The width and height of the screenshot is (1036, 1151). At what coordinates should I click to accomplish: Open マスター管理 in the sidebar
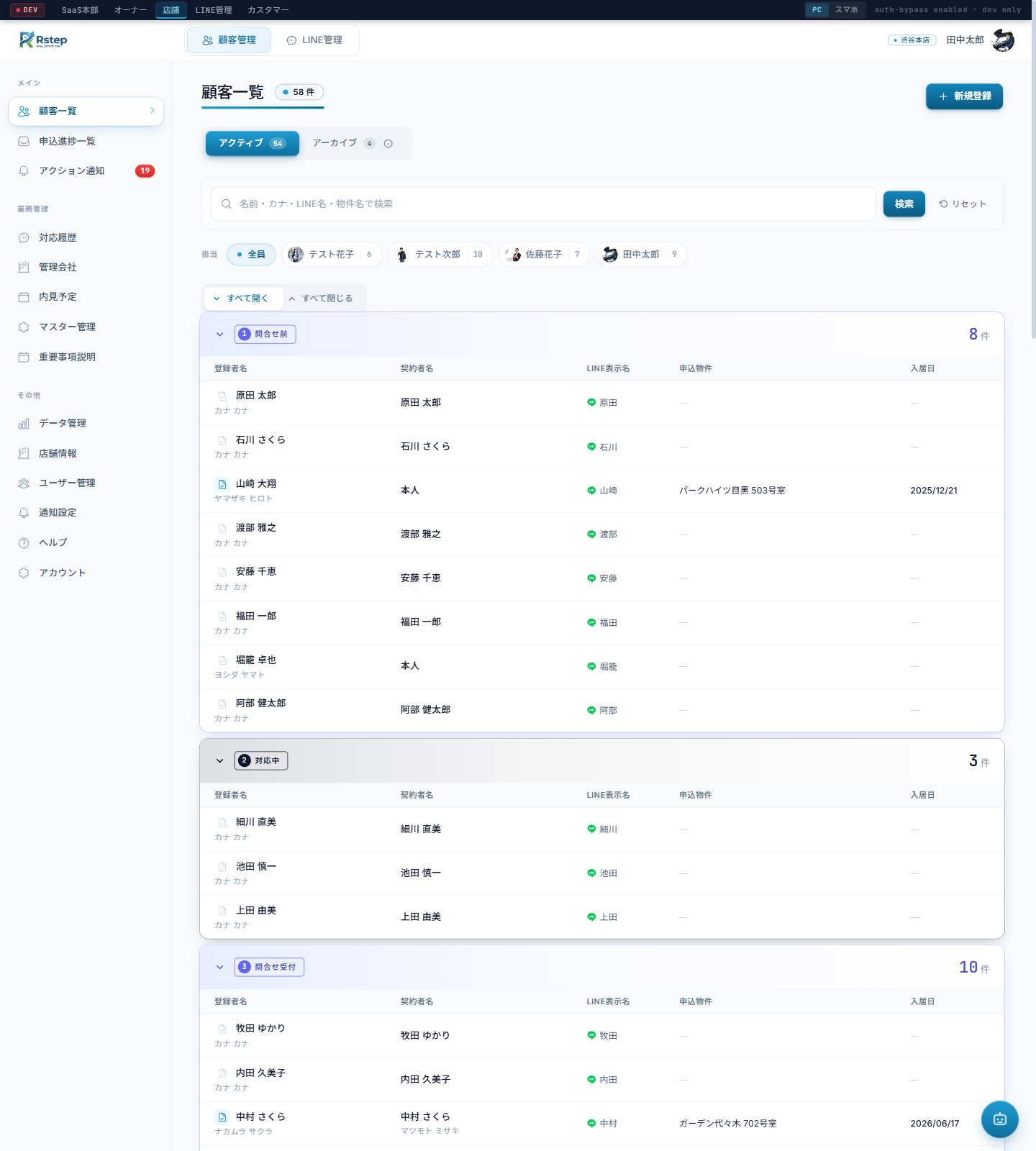(x=86, y=327)
